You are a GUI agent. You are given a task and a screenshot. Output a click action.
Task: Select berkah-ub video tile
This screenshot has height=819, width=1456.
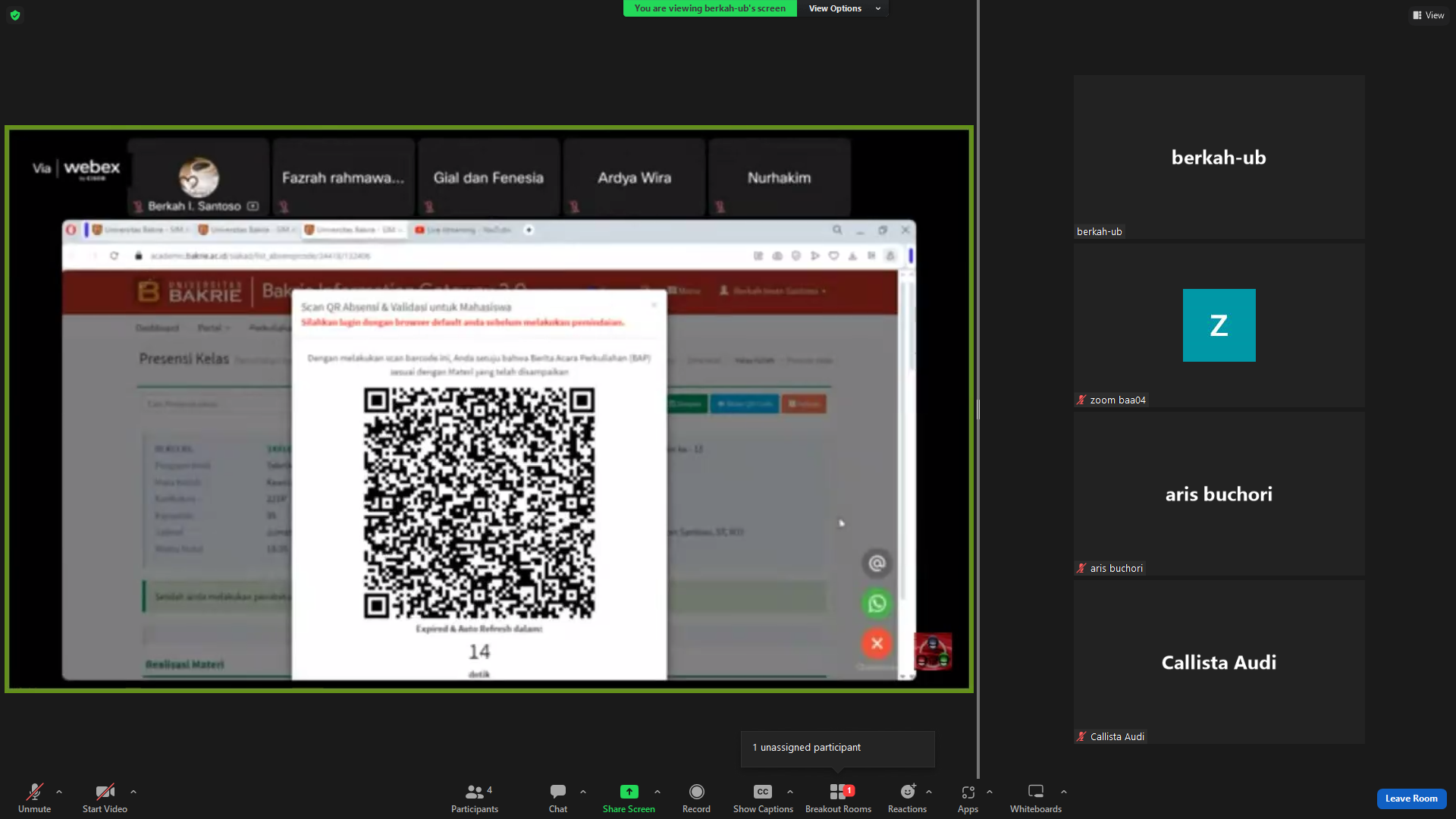pos(1219,157)
